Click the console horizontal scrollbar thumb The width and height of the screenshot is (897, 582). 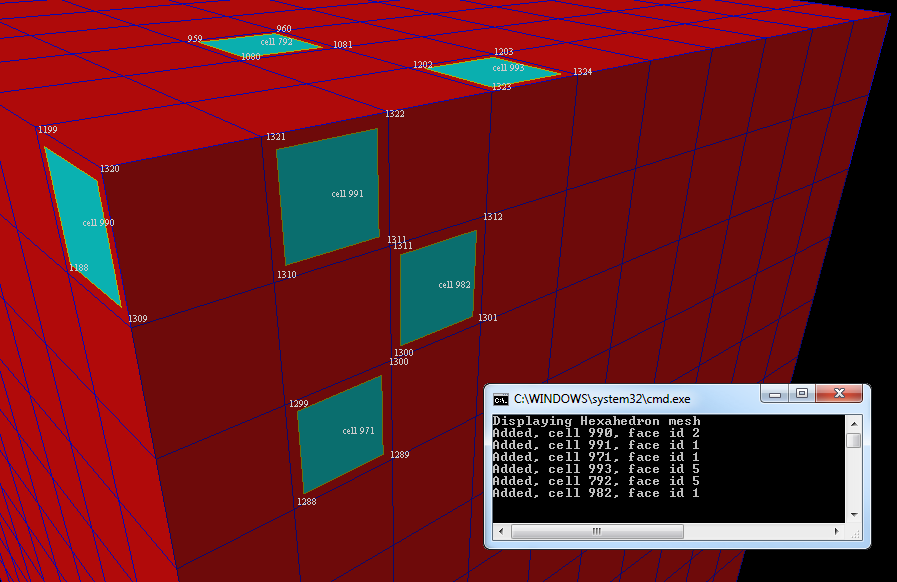[597, 532]
